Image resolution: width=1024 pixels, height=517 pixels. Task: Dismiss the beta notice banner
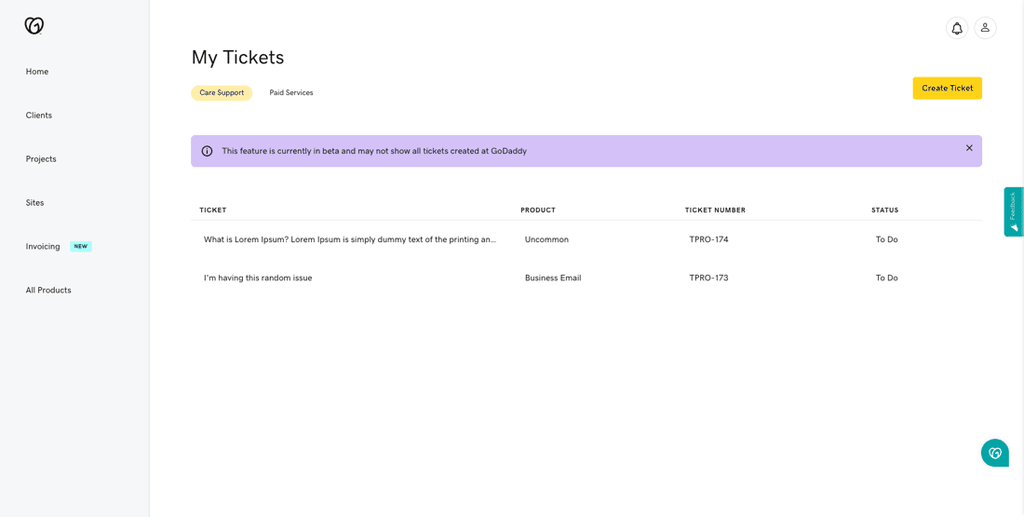[x=969, y=148]
